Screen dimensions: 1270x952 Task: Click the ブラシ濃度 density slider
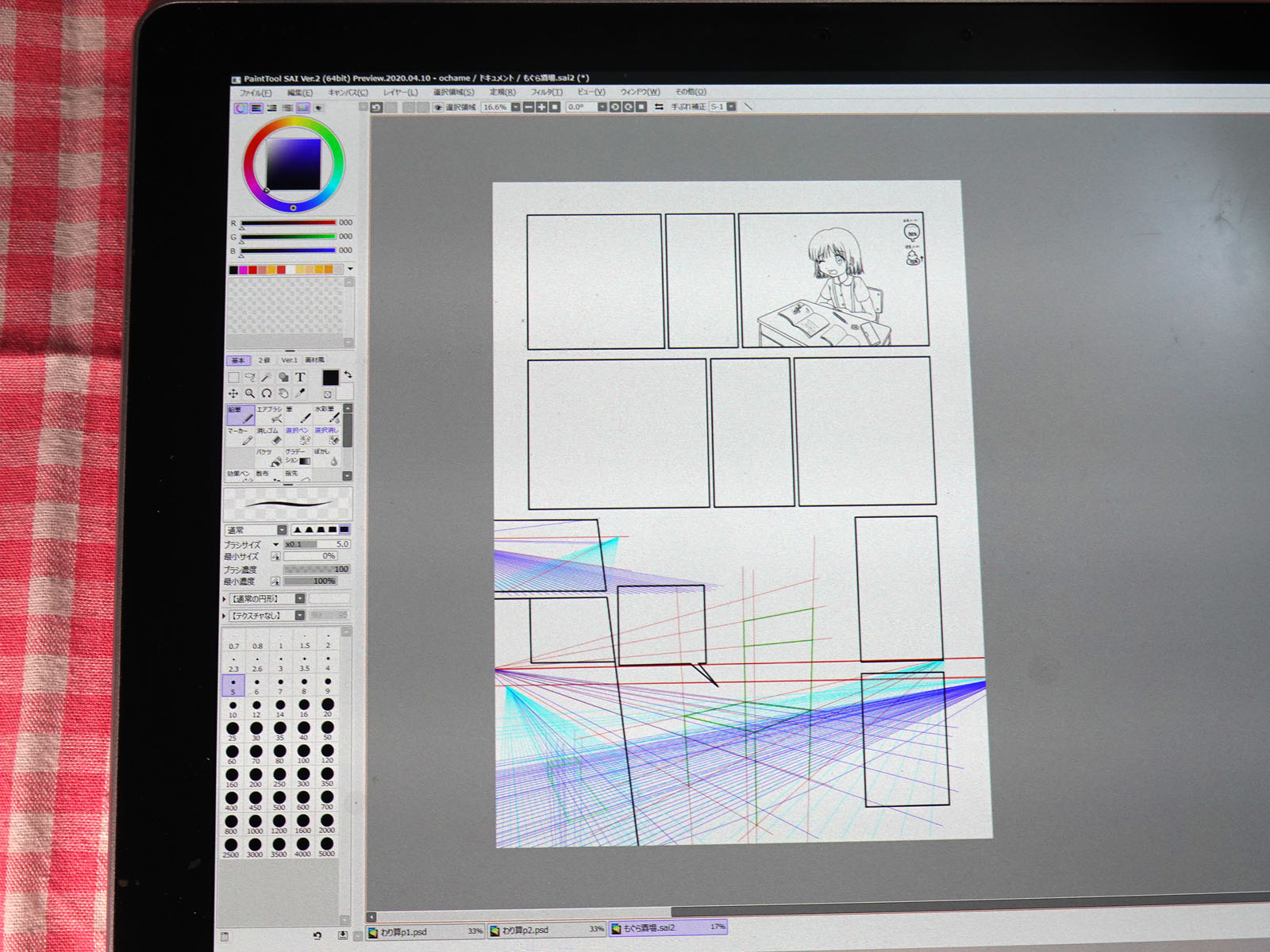[x=317, y=570]
